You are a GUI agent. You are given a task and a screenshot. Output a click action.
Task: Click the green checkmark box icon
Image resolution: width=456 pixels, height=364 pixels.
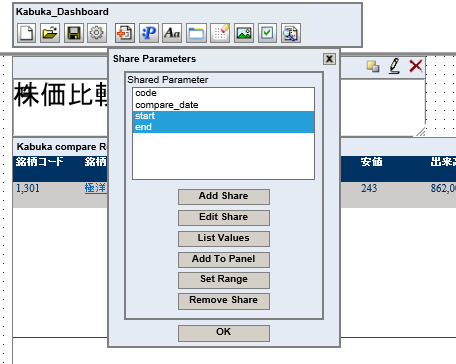[267, 33]
